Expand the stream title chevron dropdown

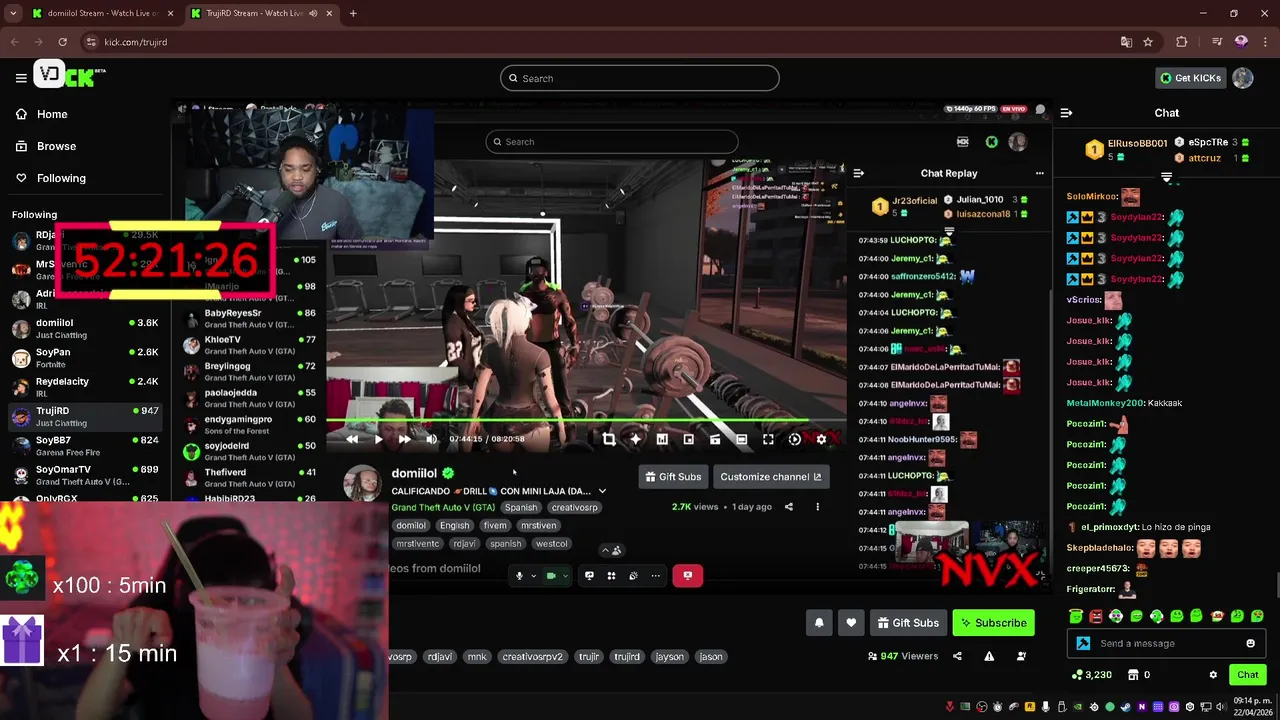click(602, 491)
